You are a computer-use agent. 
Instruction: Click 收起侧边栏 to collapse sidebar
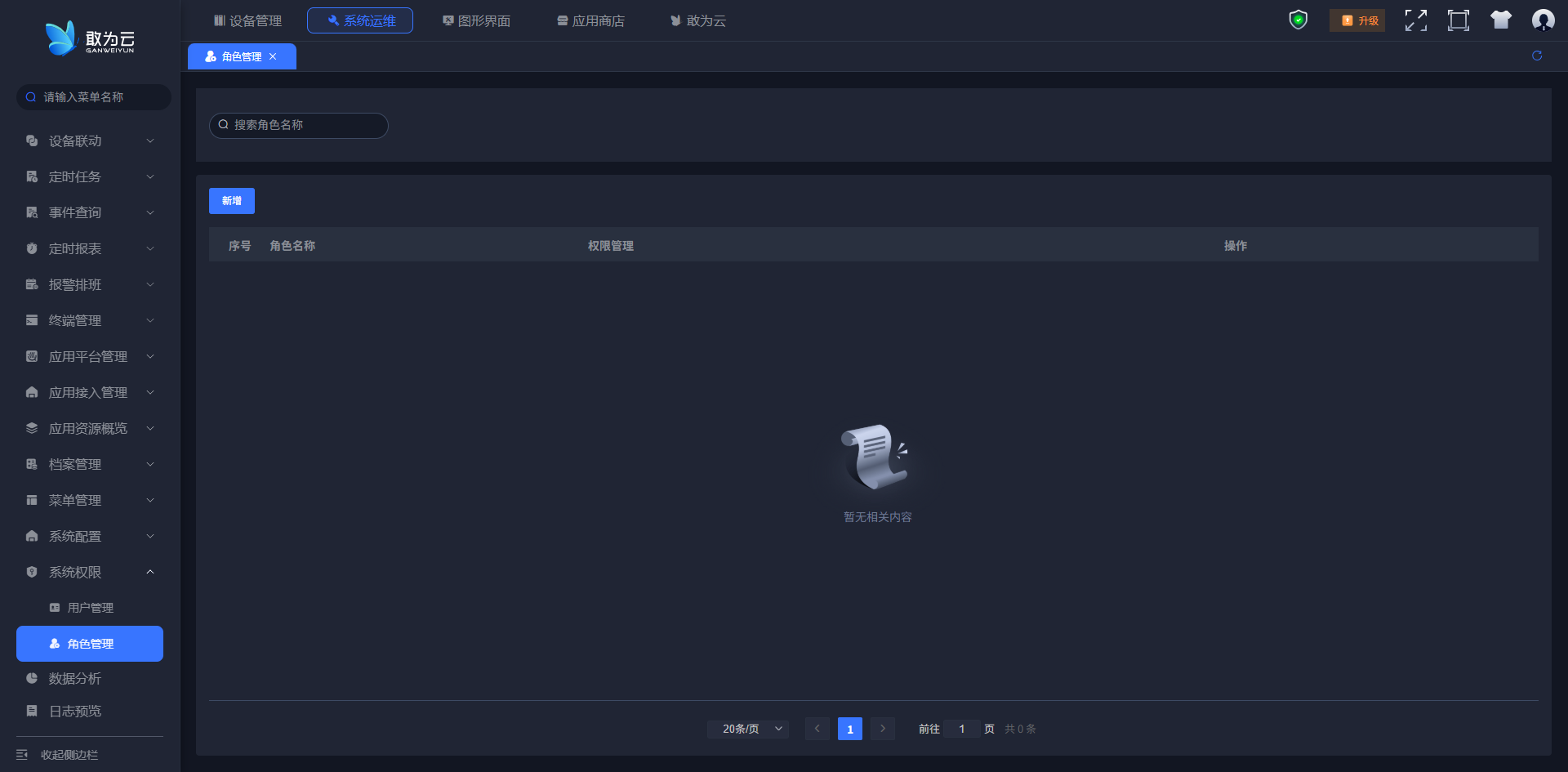click(x=69, y=755)
